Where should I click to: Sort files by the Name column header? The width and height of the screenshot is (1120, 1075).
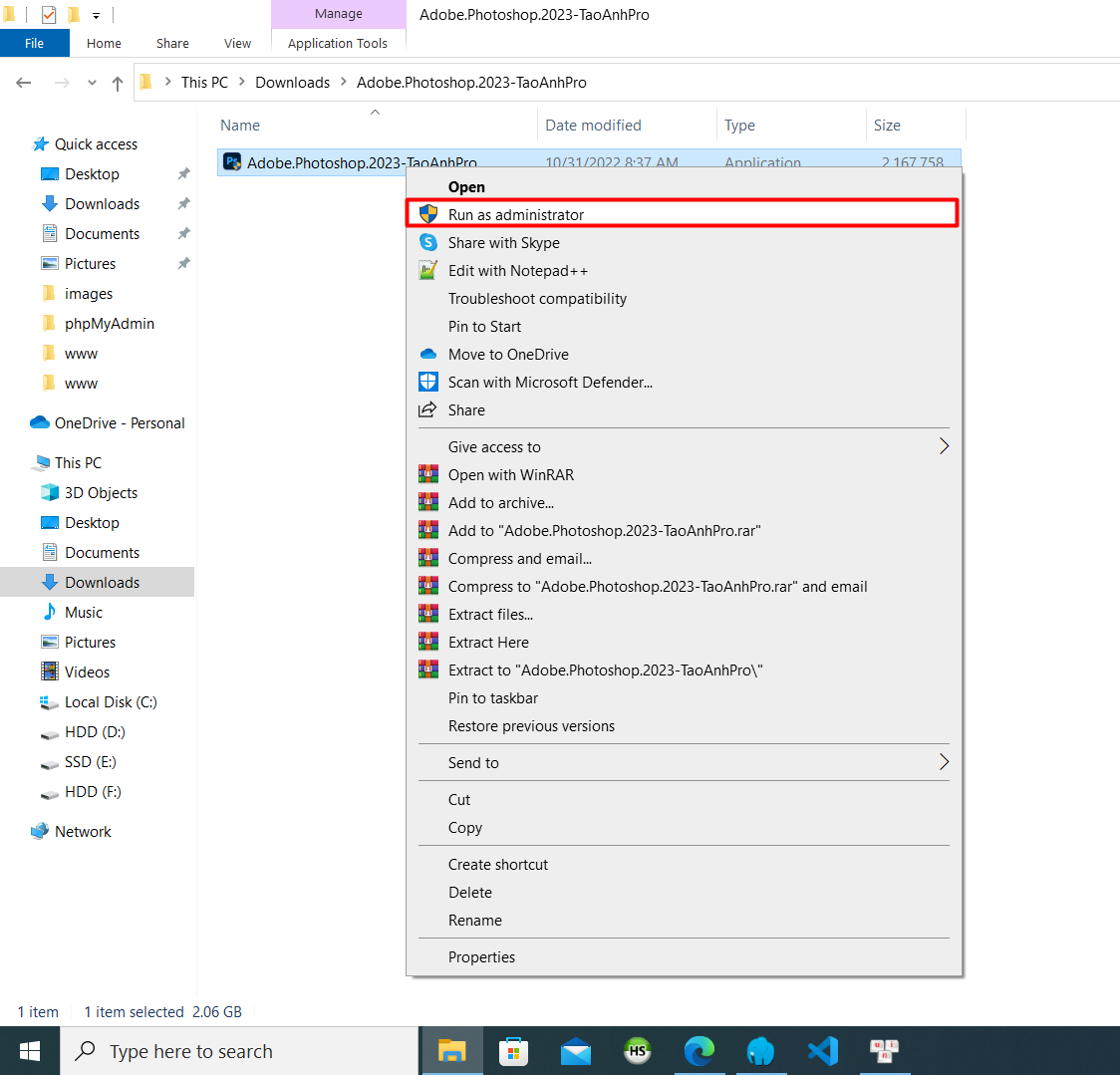(376, 125)
